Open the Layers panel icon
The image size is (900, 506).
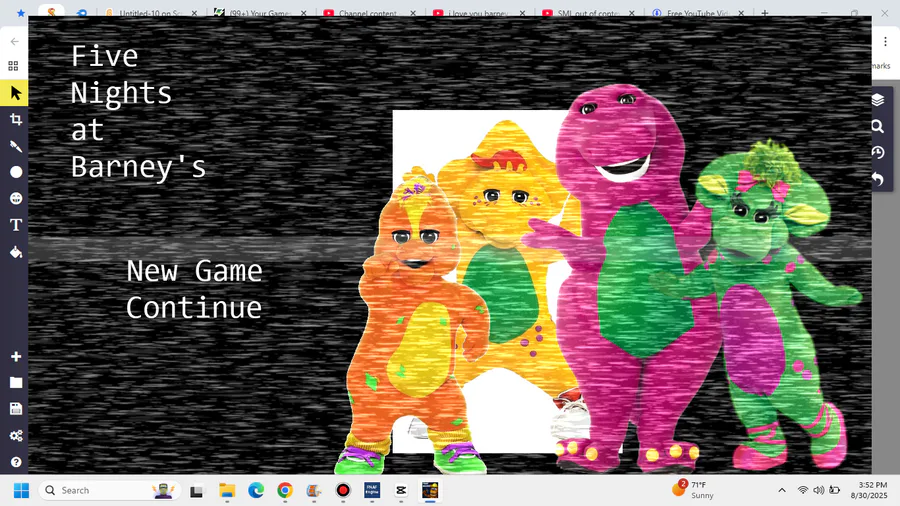point(878,100)
